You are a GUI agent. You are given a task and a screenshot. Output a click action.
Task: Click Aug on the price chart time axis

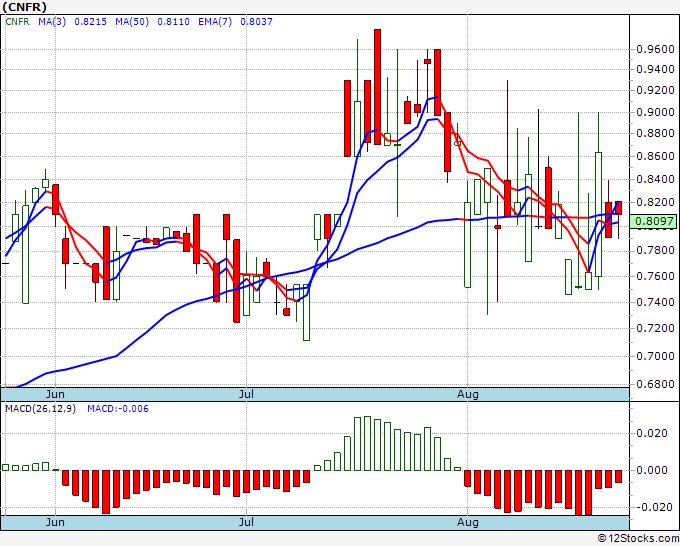coord(468,394)
